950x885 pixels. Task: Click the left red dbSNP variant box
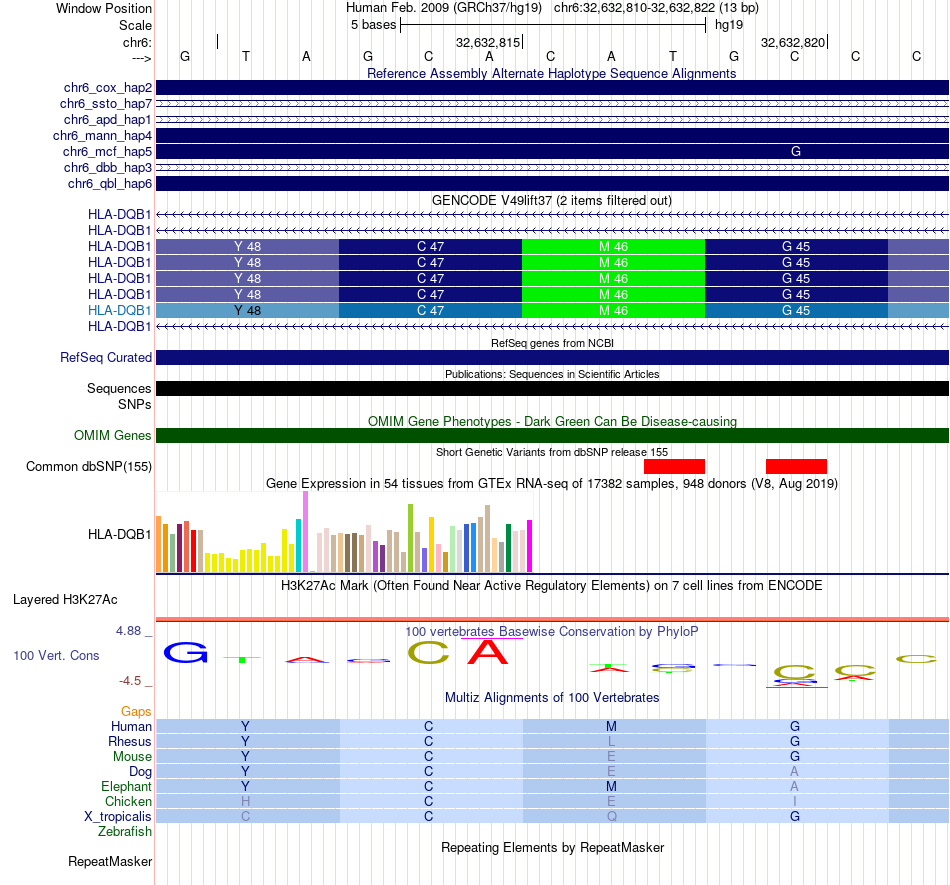click(x=674, y=466)
